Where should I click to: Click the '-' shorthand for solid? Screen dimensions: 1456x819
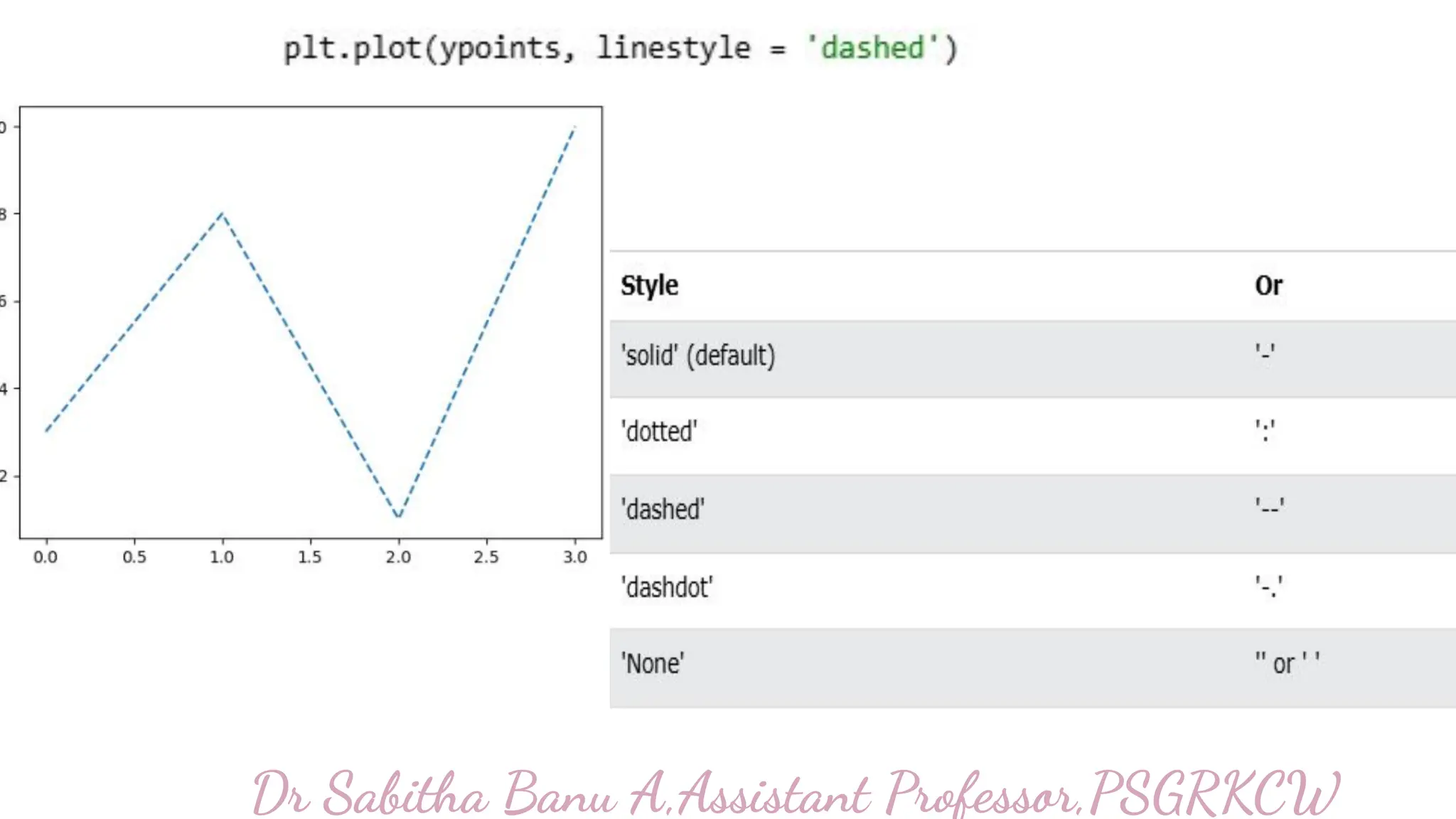click(1265, 352)
